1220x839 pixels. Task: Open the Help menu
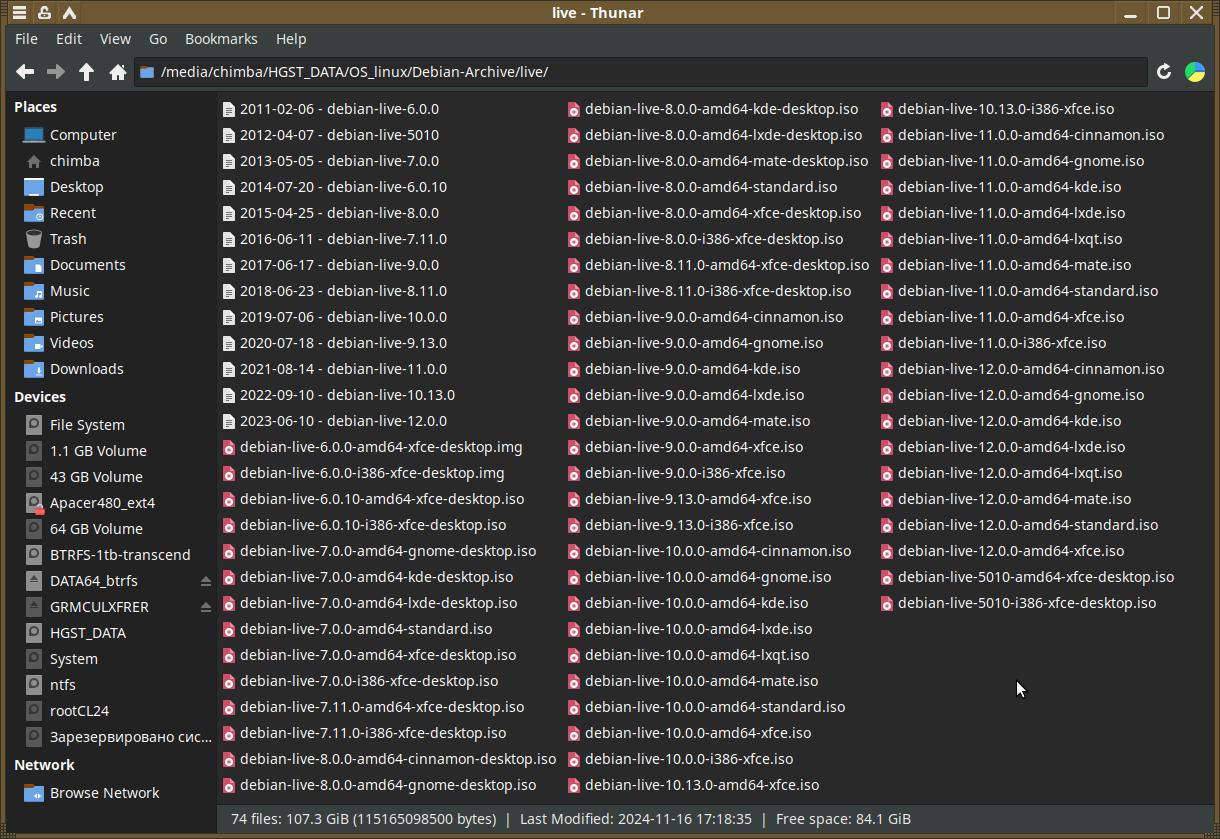pyautogui.click(x=291, y=39)
